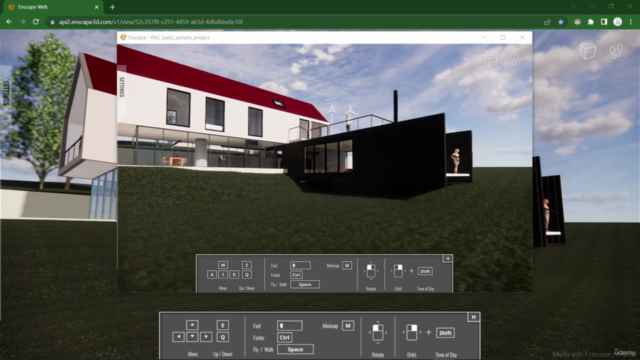Maximize the Enscape window
This screenshot has width=640, height=360.
coord(502,37)
